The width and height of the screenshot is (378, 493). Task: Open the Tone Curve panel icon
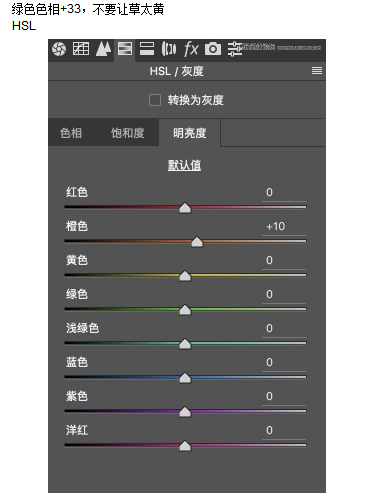(x=81, y=49)
